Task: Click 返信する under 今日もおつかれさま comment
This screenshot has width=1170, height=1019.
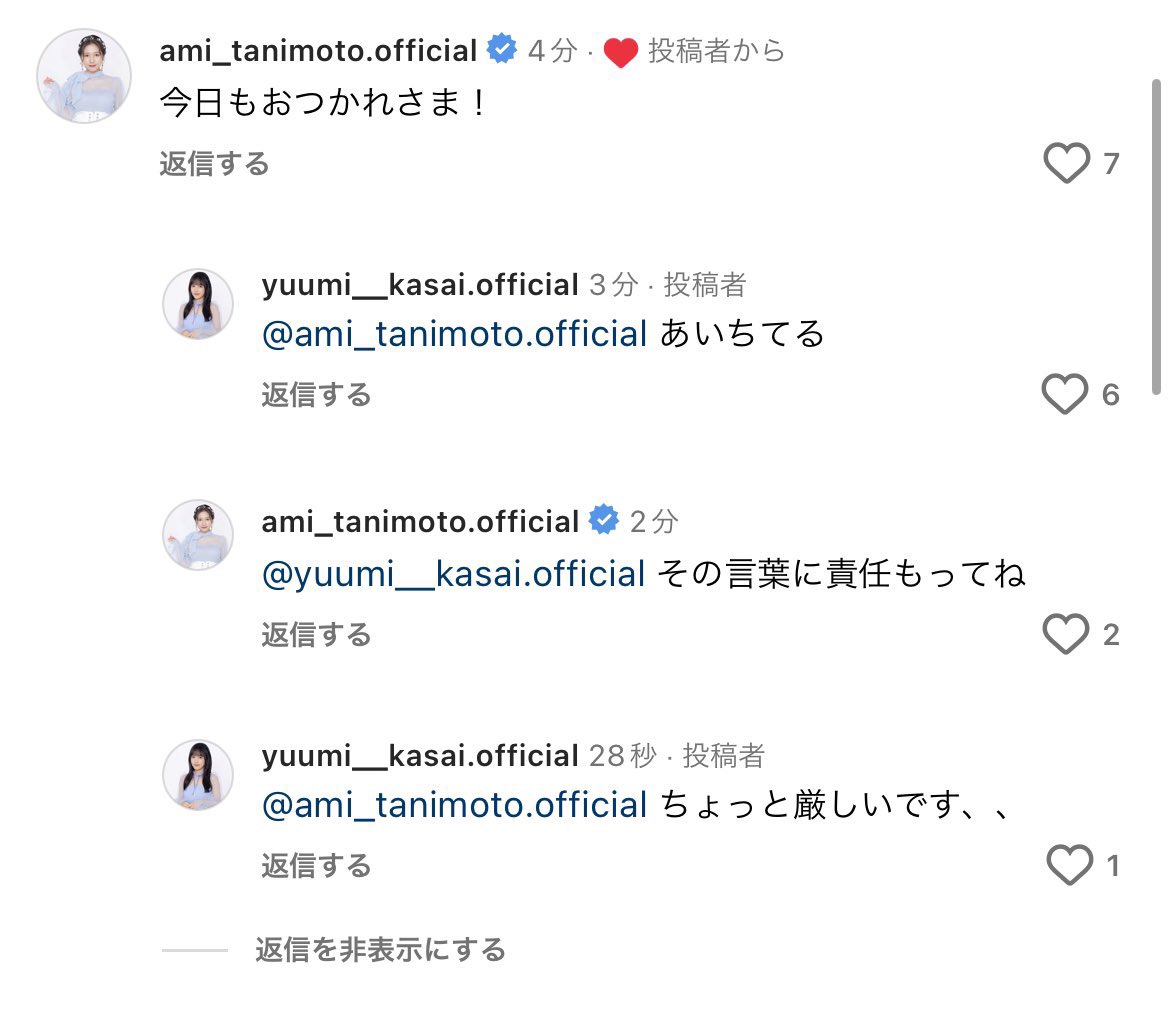Action: 214,163
